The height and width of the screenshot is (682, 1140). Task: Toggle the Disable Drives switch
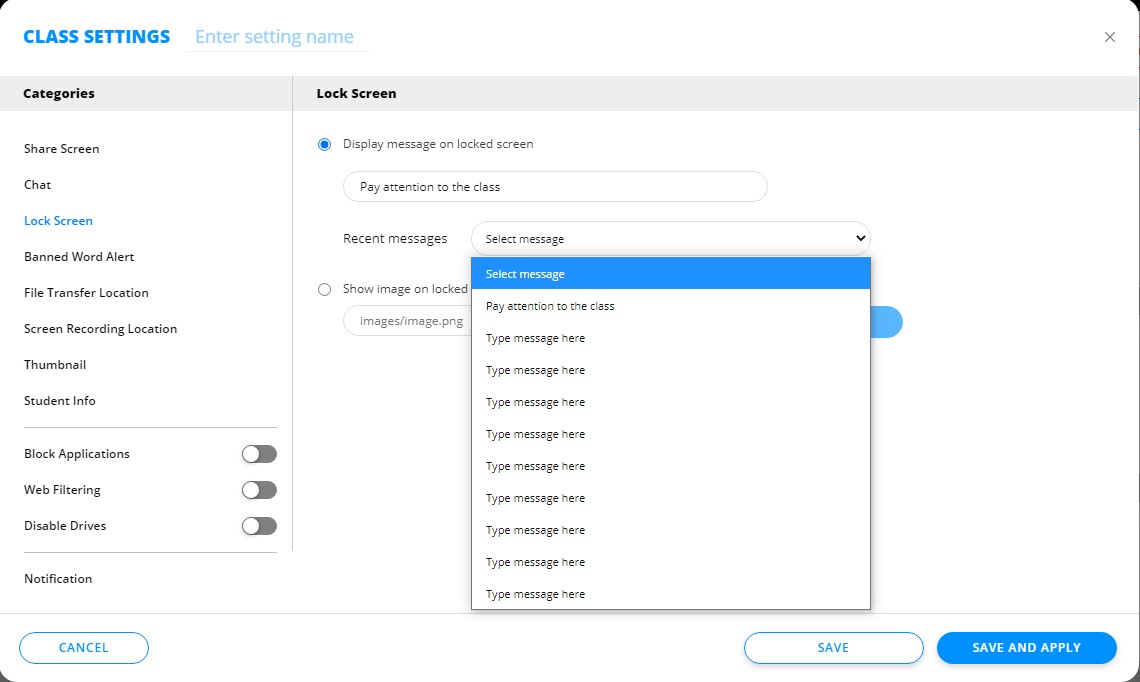point(259,526)
